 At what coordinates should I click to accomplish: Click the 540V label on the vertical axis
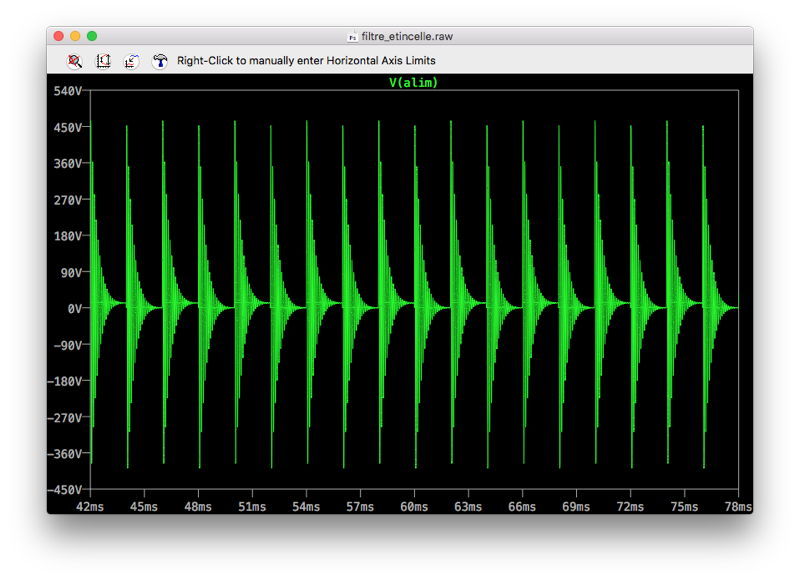(x=66, y=91)
